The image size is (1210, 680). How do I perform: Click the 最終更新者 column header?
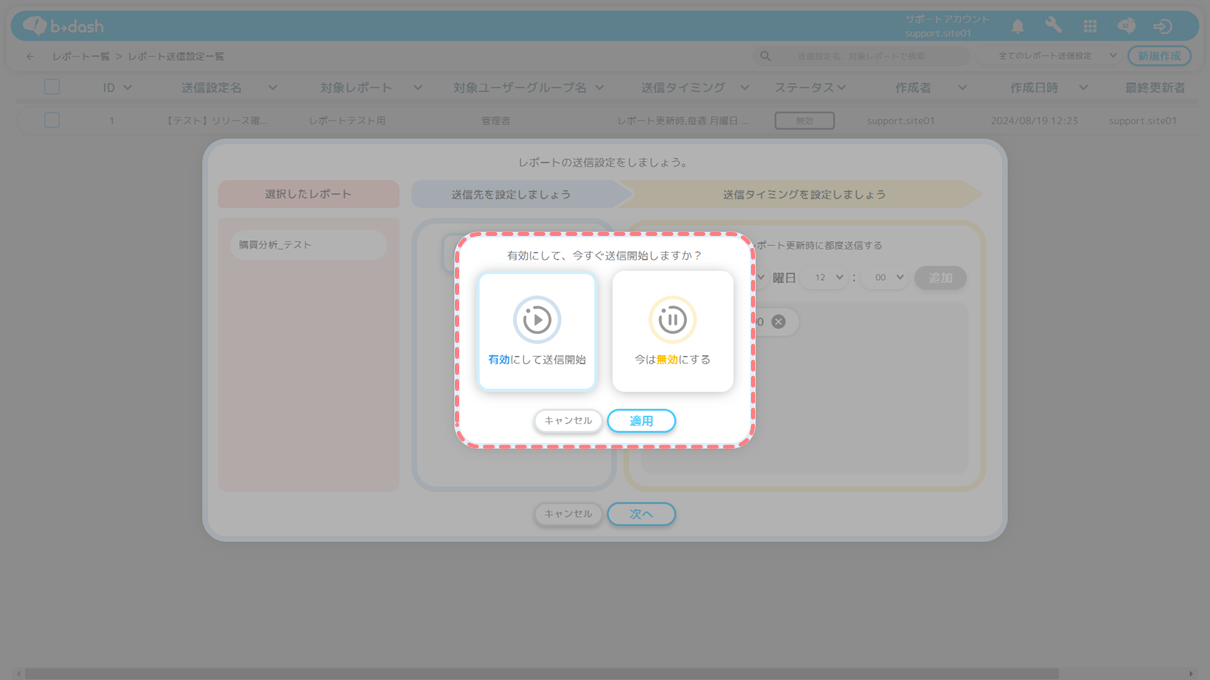point(1155,88)
